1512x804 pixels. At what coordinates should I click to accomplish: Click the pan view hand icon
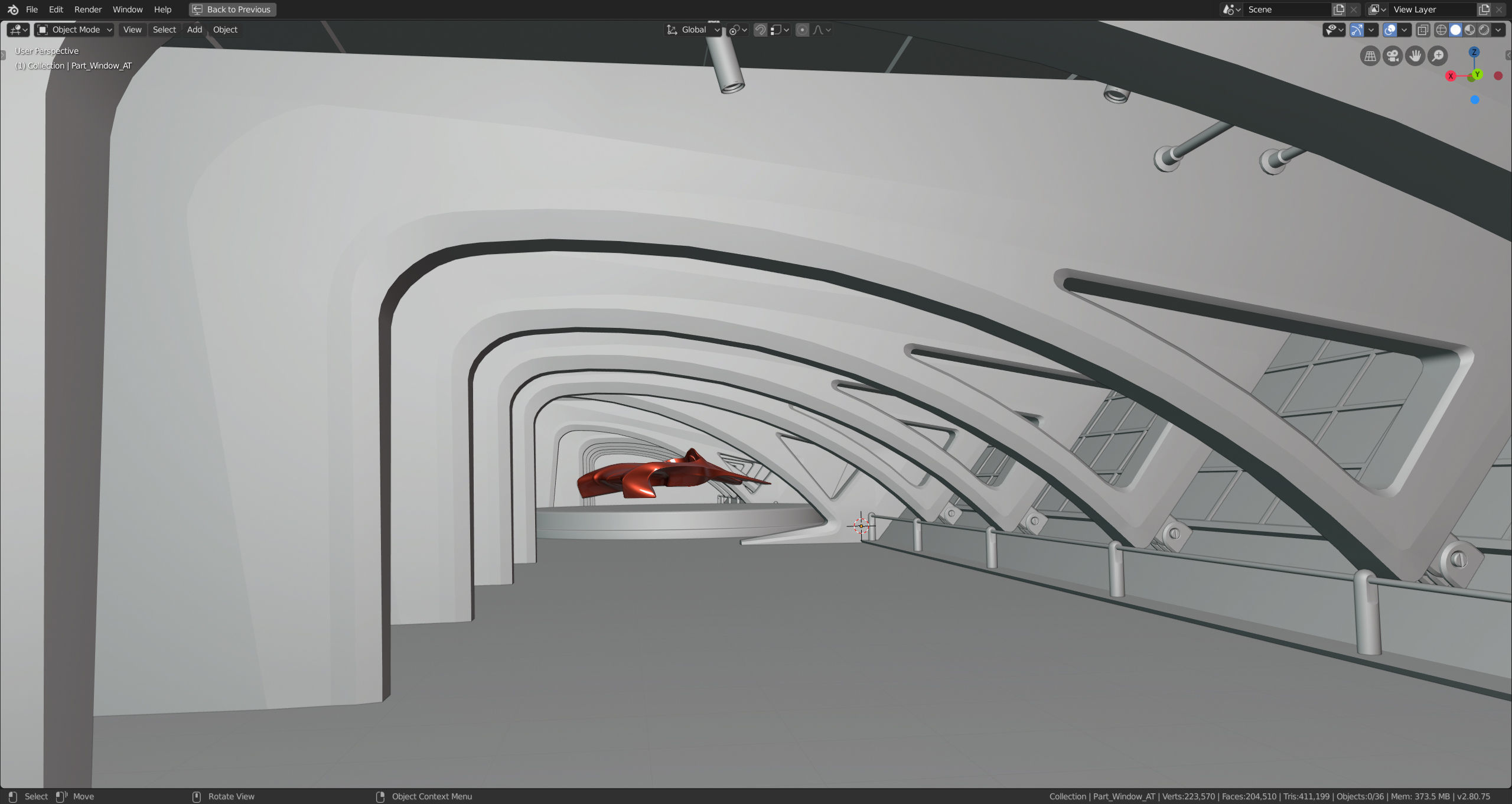point(1415,56)
